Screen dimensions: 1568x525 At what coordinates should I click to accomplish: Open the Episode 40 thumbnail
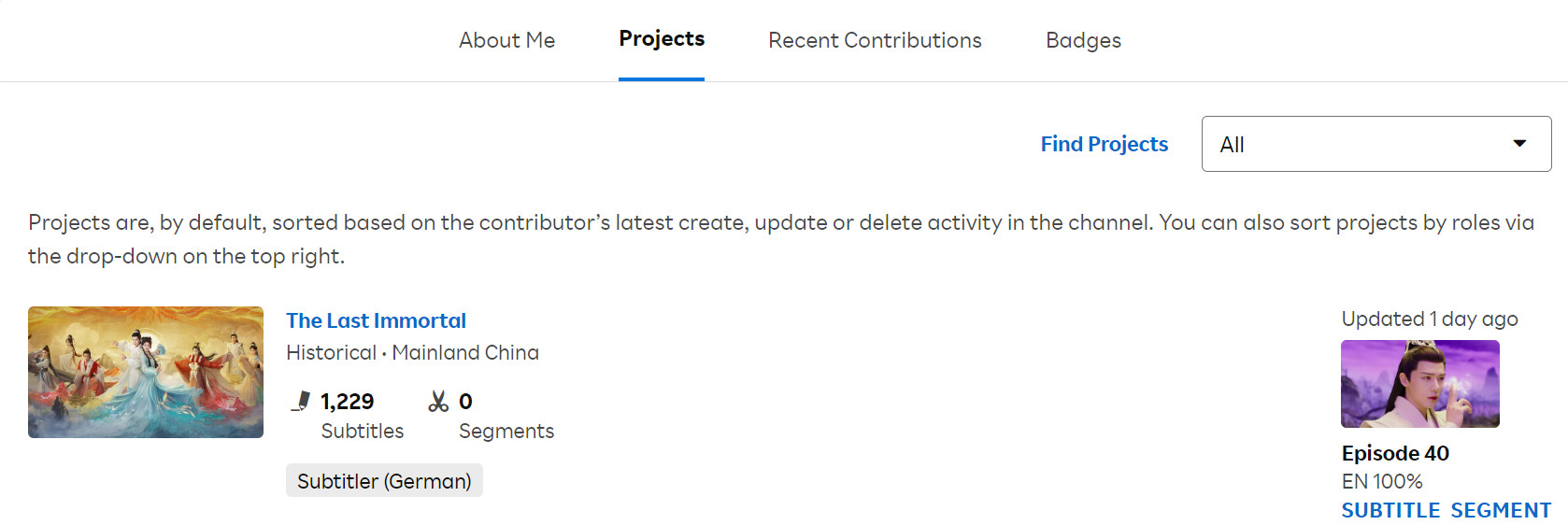[1420, 384]
